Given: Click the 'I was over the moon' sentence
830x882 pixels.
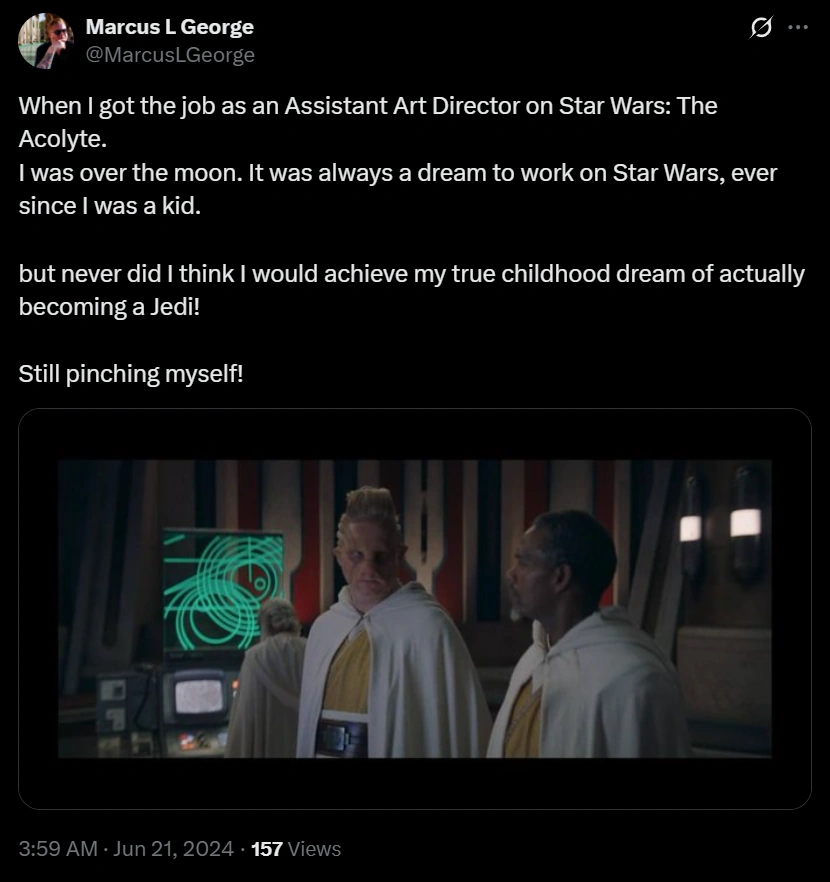Looking at the screenshot, I should (x=130, y=173).
